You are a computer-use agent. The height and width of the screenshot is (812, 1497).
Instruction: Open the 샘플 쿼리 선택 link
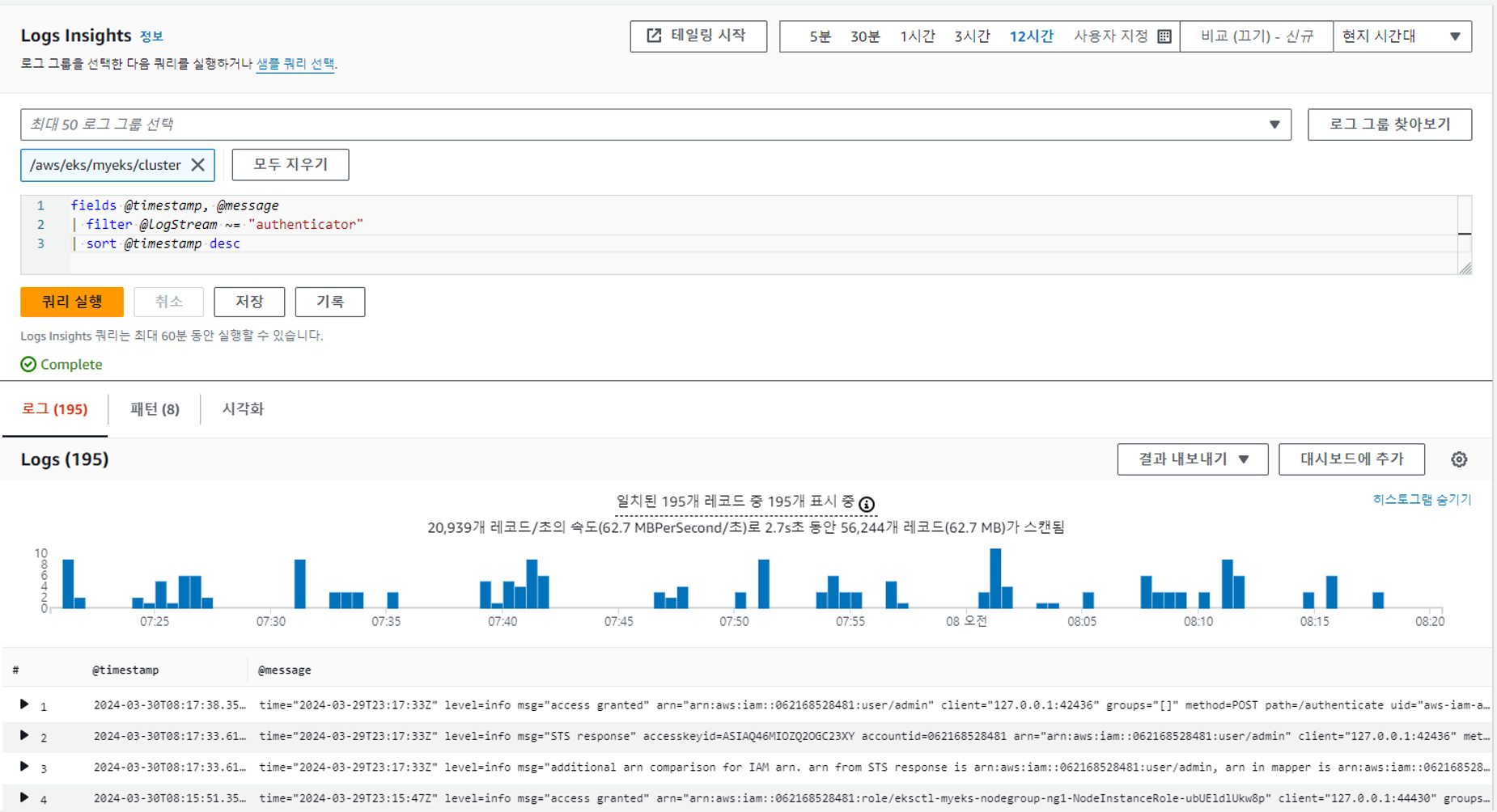(x=295, y=64)
